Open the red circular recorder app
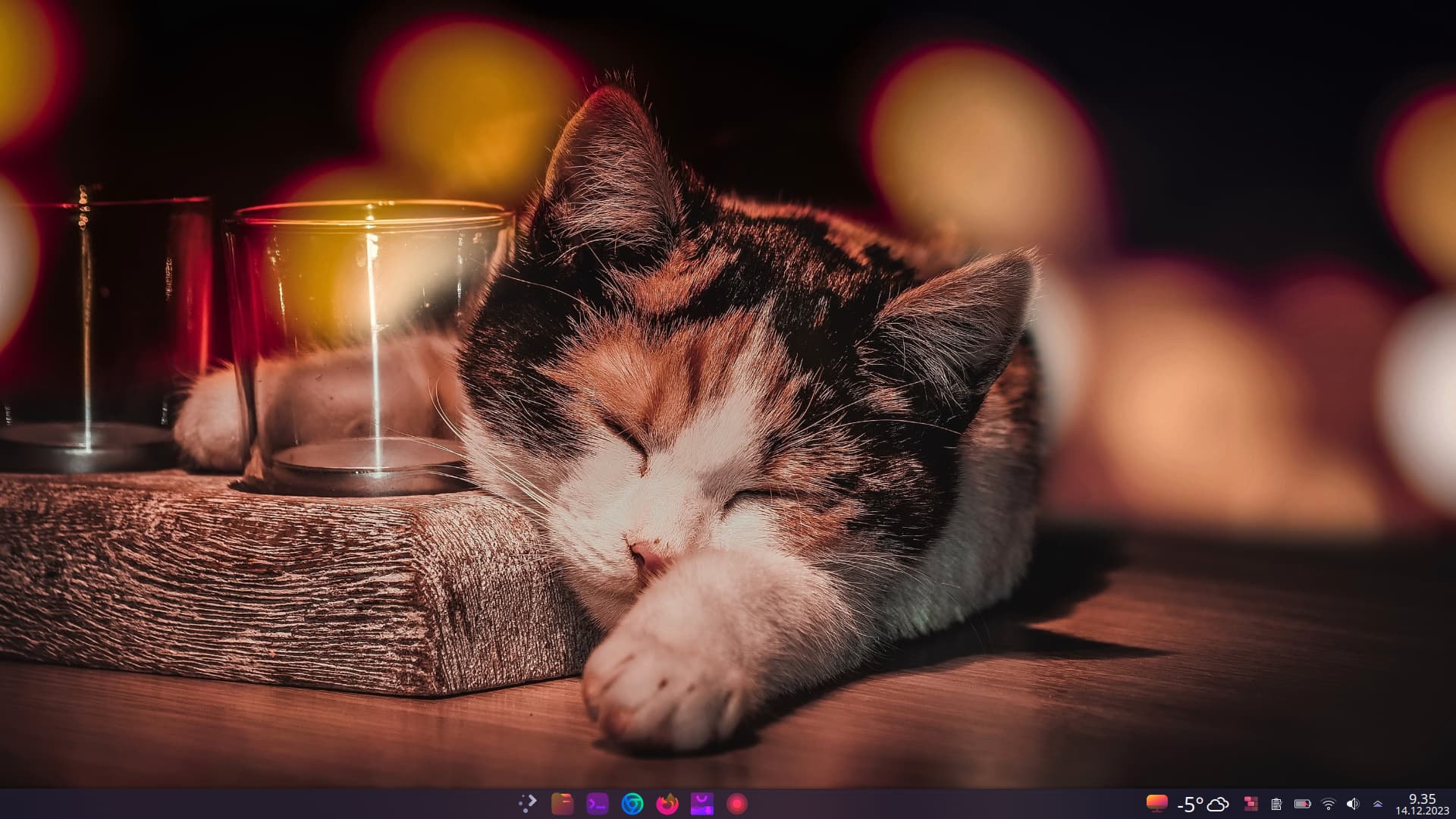Viewport: 1456px width, 819px height. [737, 804]
